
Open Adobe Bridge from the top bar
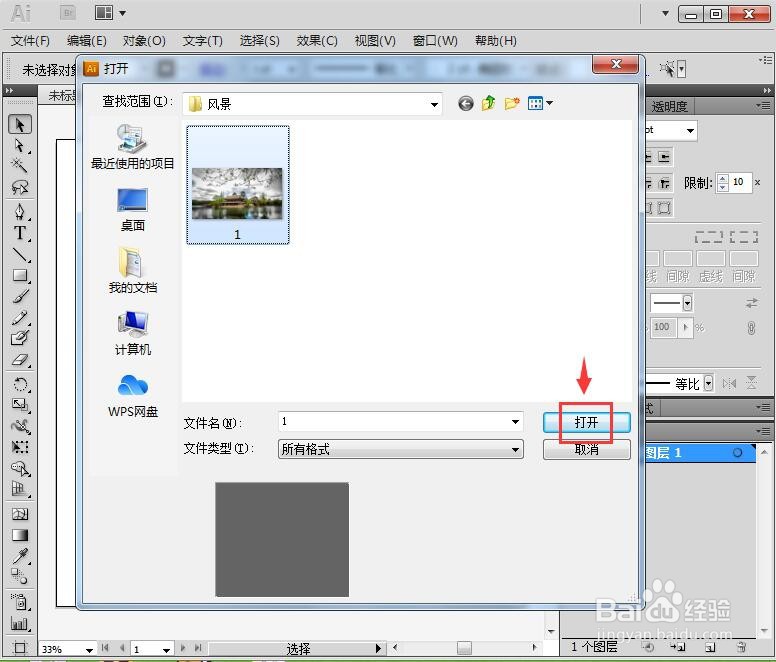(x=68, y=13)
